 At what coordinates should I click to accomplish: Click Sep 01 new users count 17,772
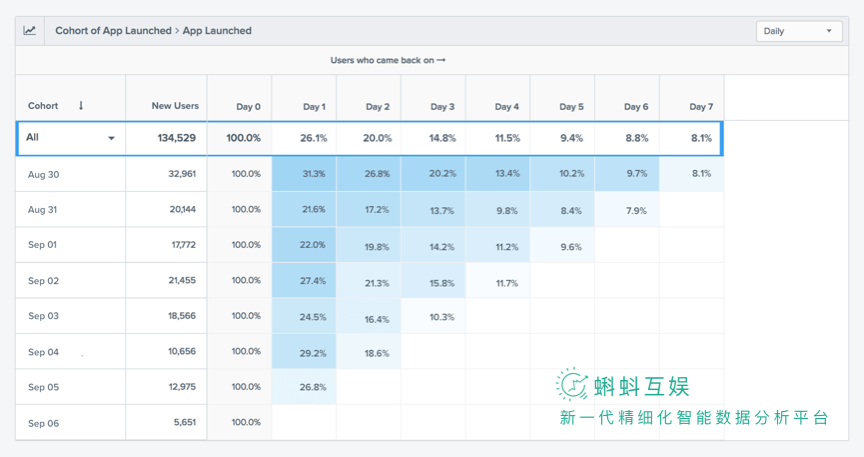coord(183,245)
